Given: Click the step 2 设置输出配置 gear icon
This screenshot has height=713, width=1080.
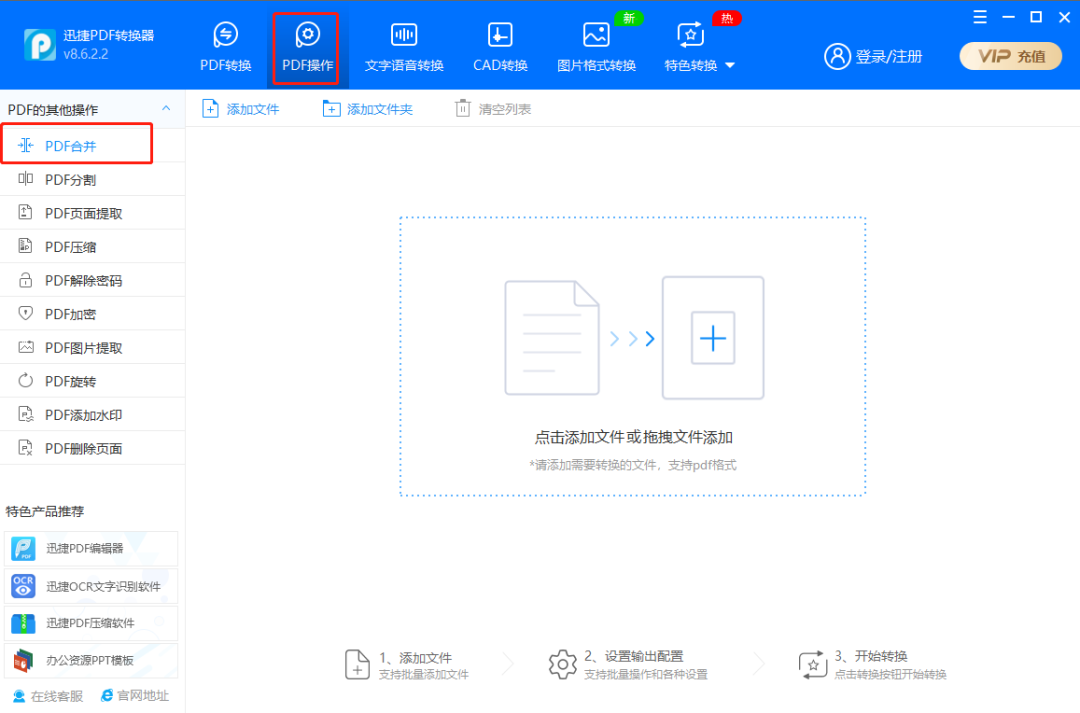Looking at the screenshot, I should pos(563,665).
